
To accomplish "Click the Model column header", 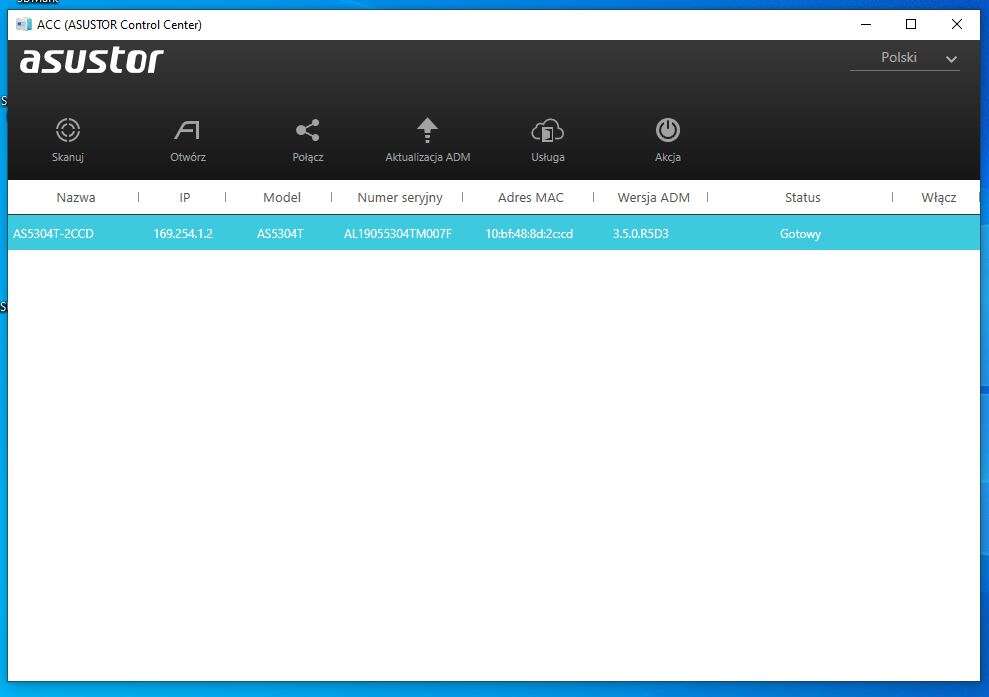I will (x=281, y=198).
